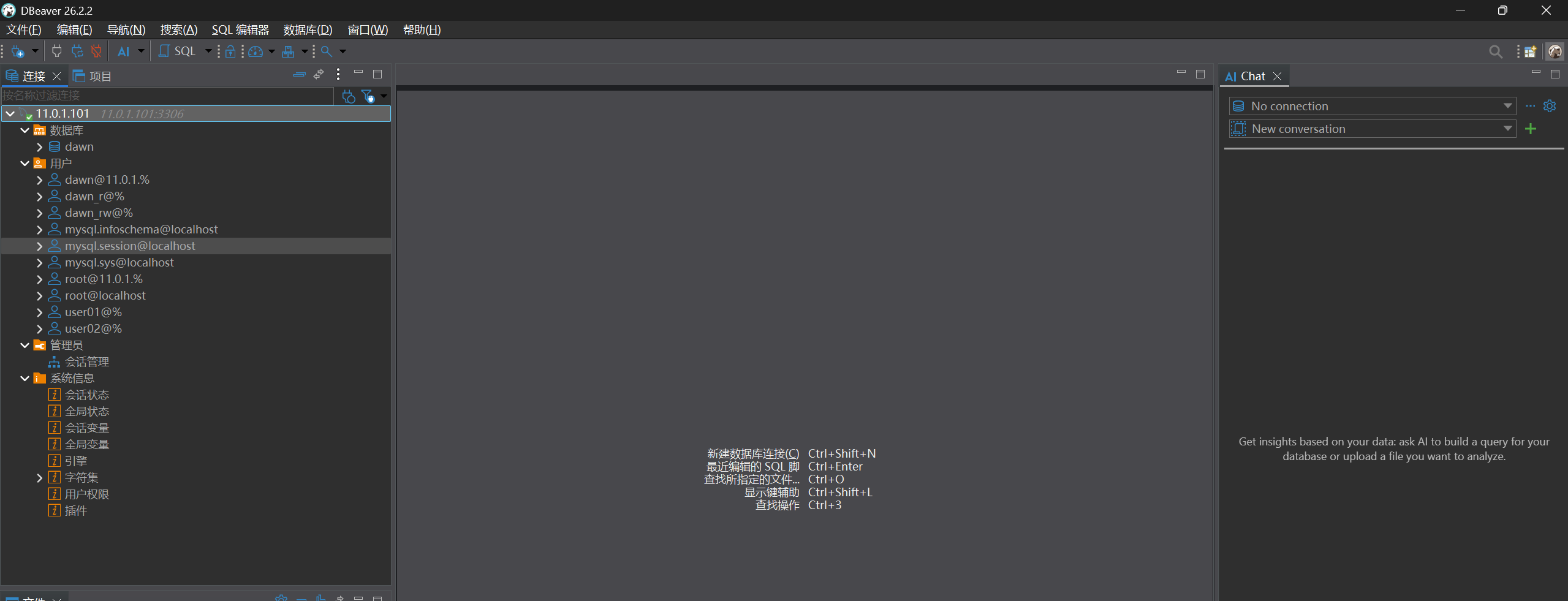Click the reconnect plug icon with arrows
Image resolution: width=1568 pixels, height=601 pixels.
tap(77, 51)
